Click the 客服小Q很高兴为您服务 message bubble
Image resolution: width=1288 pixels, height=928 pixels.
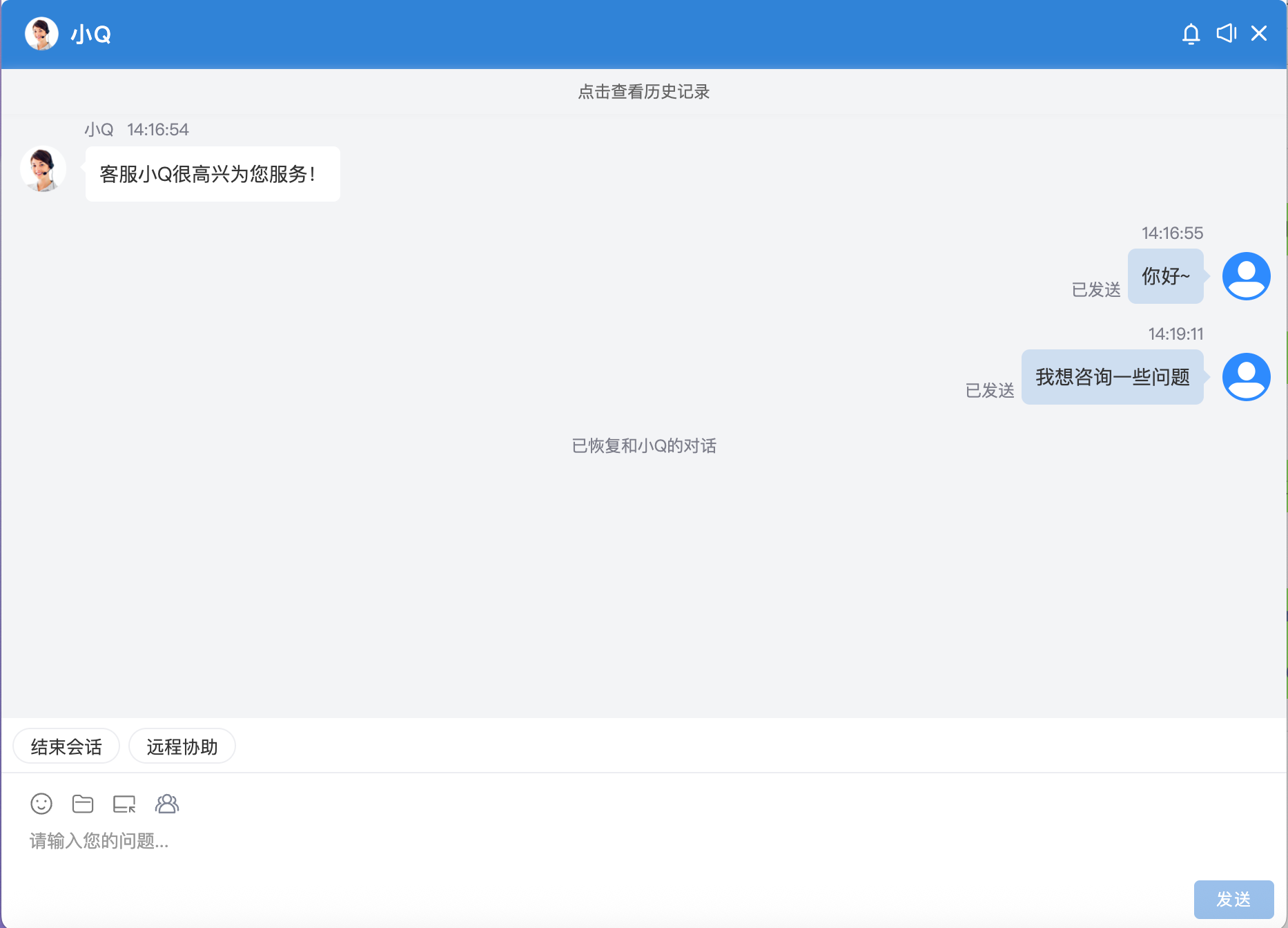click(213, 174)
